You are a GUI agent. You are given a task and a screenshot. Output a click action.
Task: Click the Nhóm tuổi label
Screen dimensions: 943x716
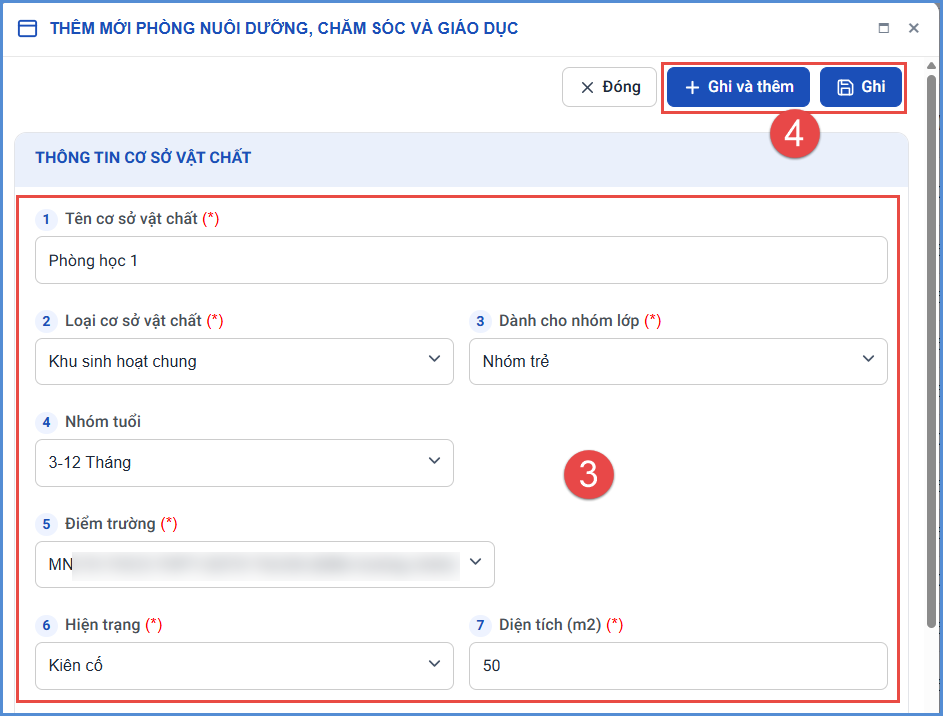(103, 421)
